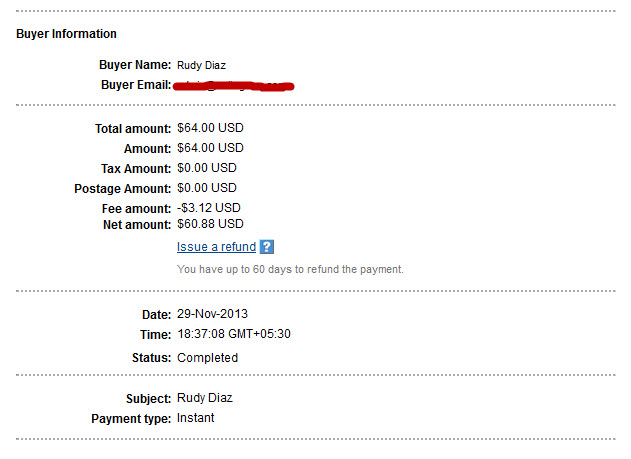631x459 pixels.
Task: Click the 60 days refund notice text
Action: pos(290,270)
